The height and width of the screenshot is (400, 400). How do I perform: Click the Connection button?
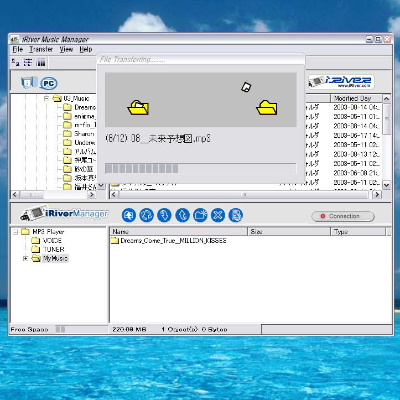[343, 216]
